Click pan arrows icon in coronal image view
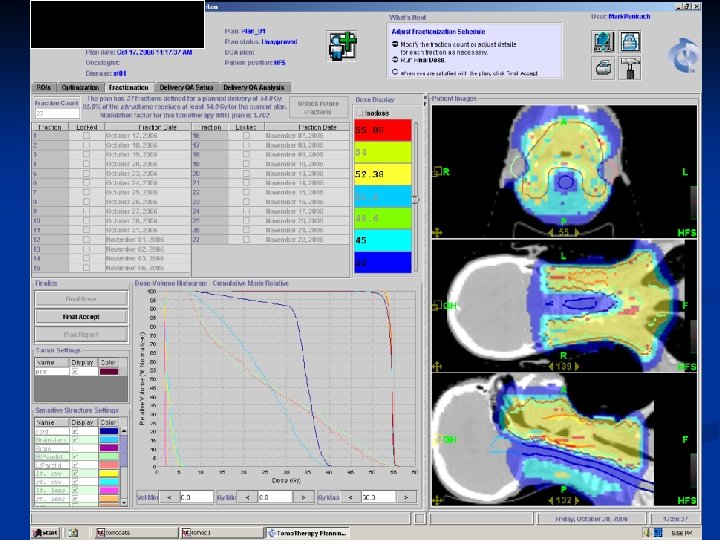The width and height of the screenshot is (720, 540). point(437,366)
